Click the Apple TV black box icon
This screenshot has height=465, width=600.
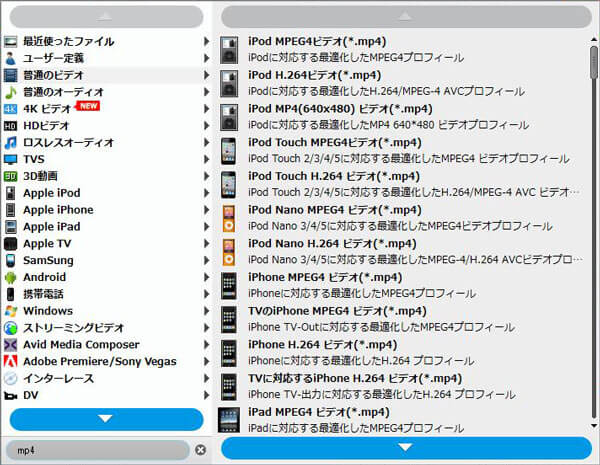[x=11, y=243]
